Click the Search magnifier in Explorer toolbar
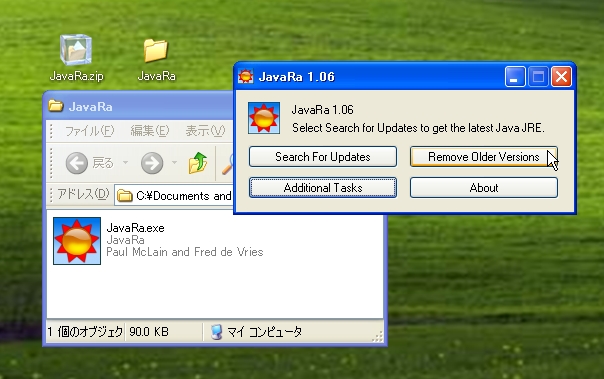 (x=227, y=163)
